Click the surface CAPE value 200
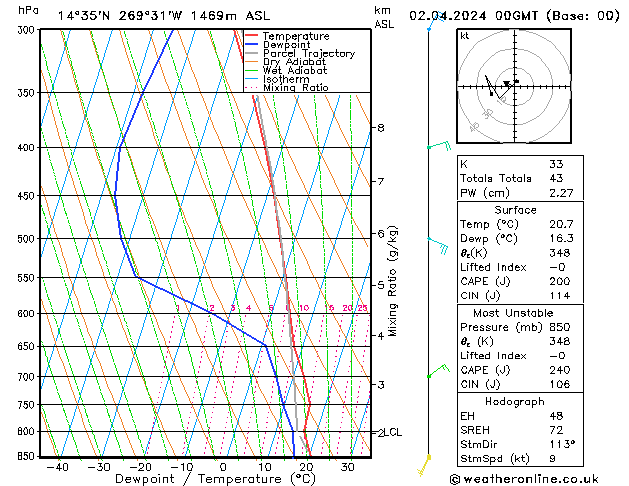The height and width of the screenshot is (486, 629). click(560, 281)
